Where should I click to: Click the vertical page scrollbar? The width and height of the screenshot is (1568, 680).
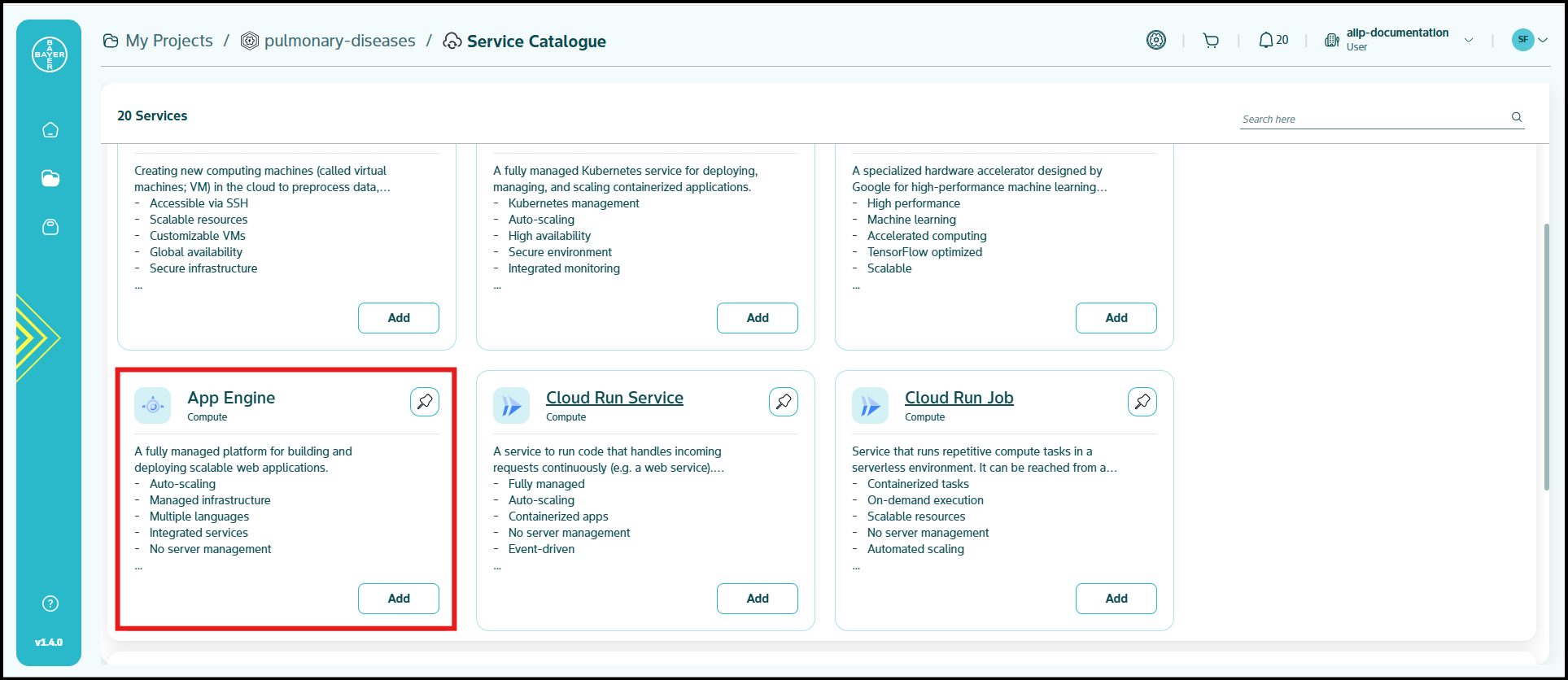[x=1546, y=358]
